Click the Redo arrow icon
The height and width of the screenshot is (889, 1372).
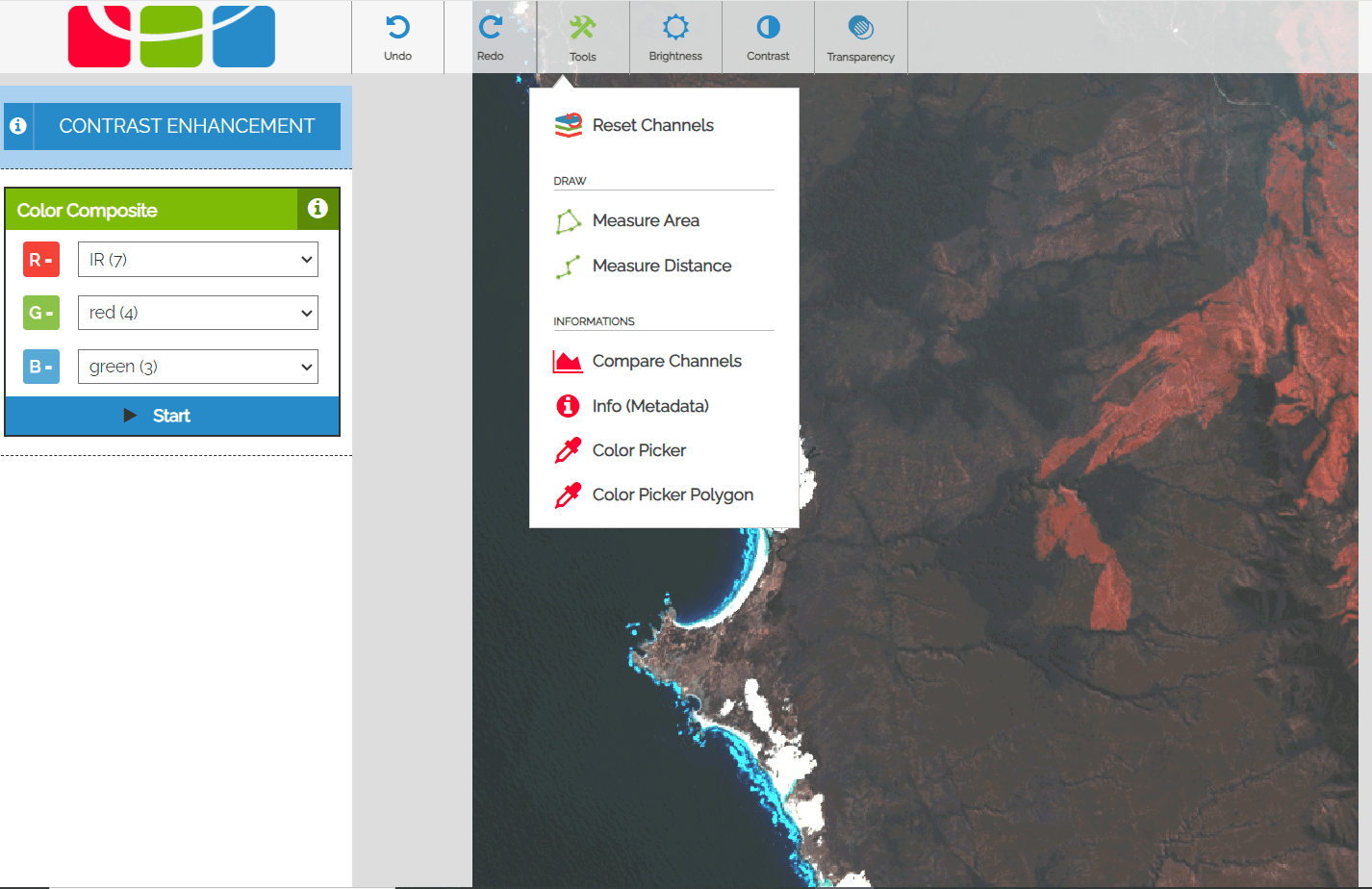[x=490, y=28]
